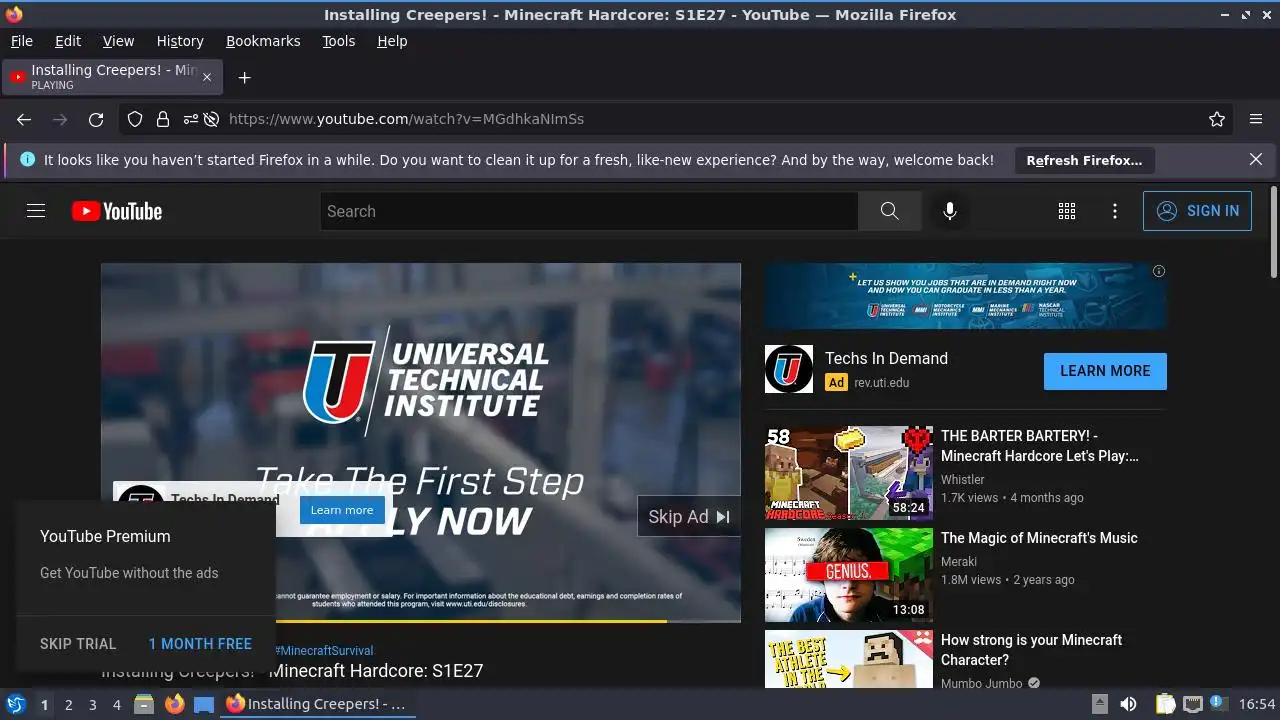This screenshot has height=720, width=1280.
Task: Choose SKIP TRIAL in Premium popup
Action: (x=78, y=644)
